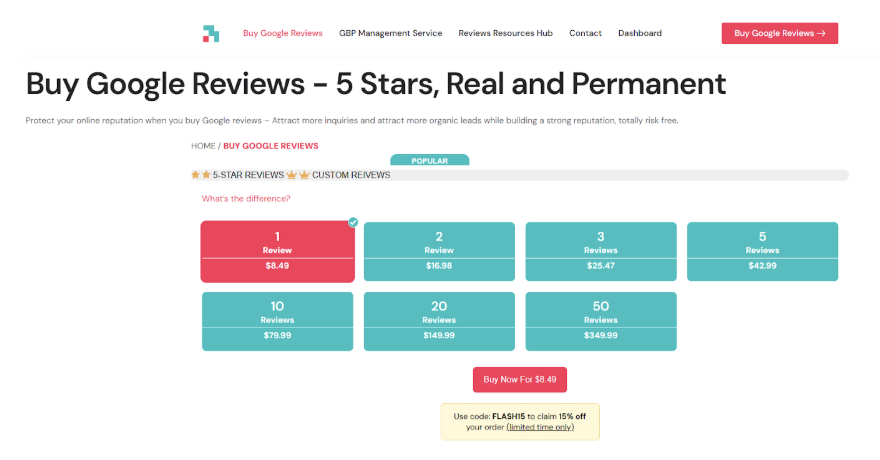
Task: Click the star icons before 5-STAR REVIEWS
Action: pyautogui.click(x=201, y=175)
